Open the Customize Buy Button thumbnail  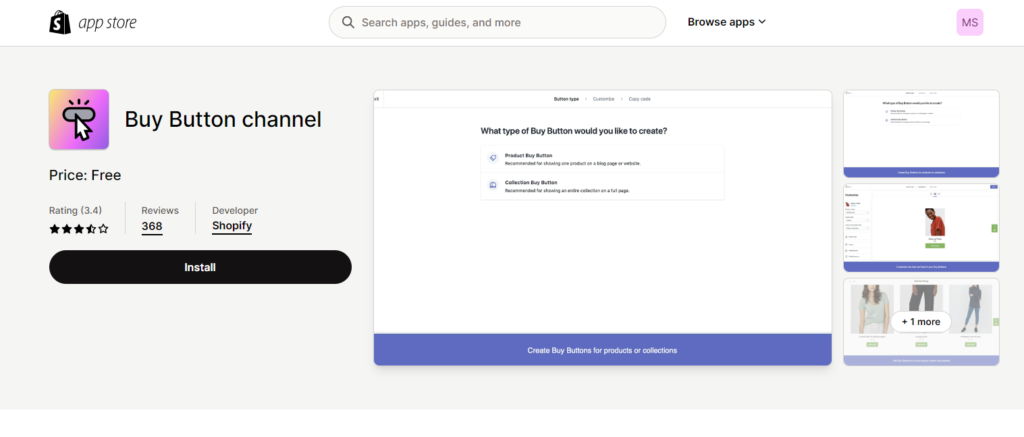point(921,227)
